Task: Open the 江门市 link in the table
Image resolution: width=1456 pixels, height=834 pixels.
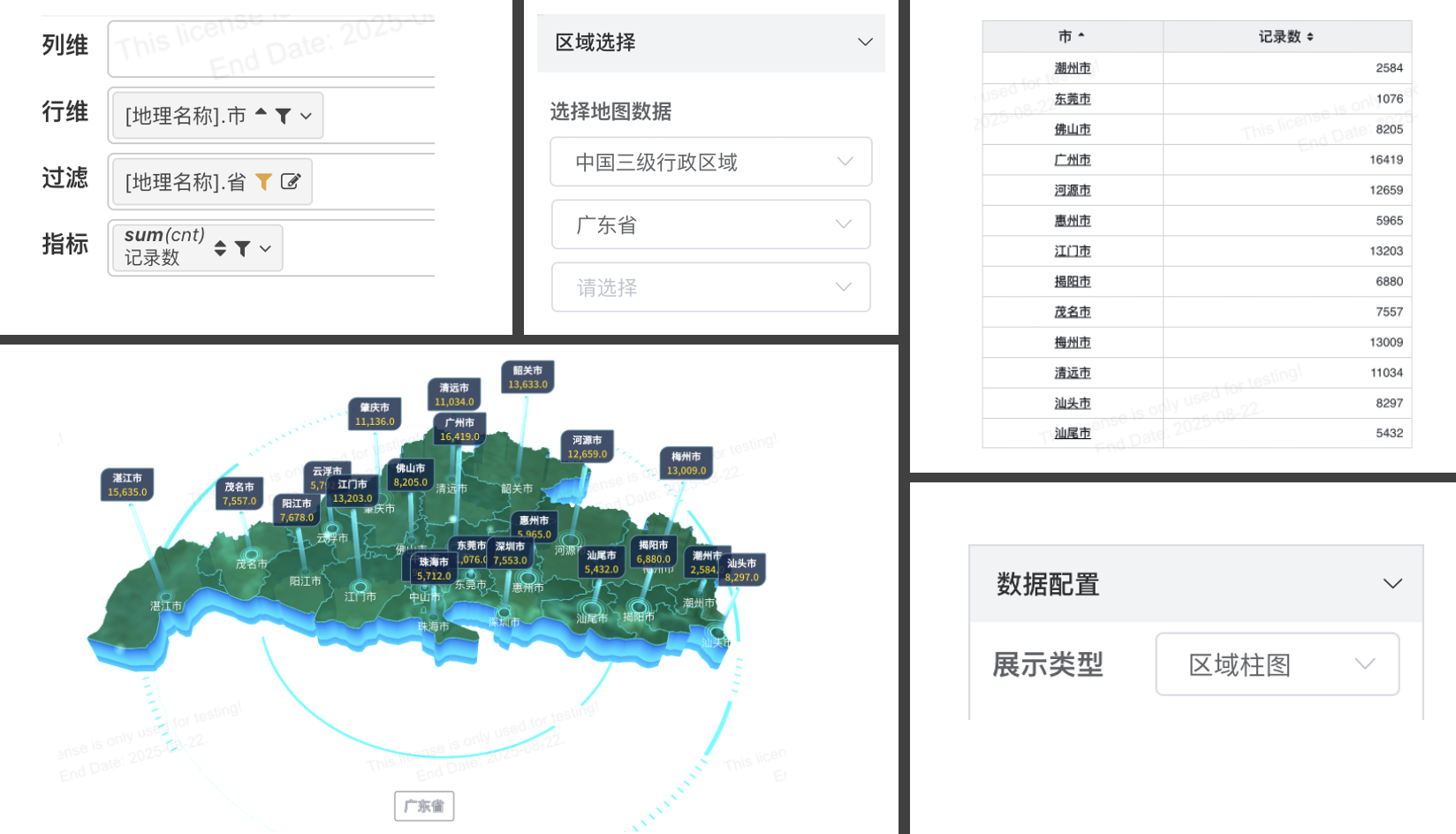Action: (x=1073, y=251)
